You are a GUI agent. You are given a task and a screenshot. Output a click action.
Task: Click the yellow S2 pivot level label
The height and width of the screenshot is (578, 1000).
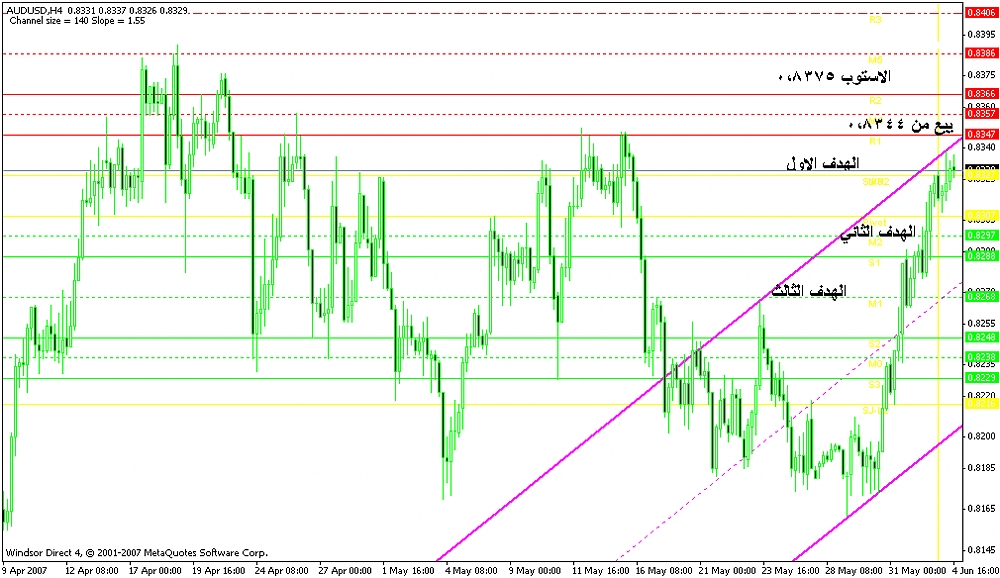pyautogui.click(x=874, y=344)
